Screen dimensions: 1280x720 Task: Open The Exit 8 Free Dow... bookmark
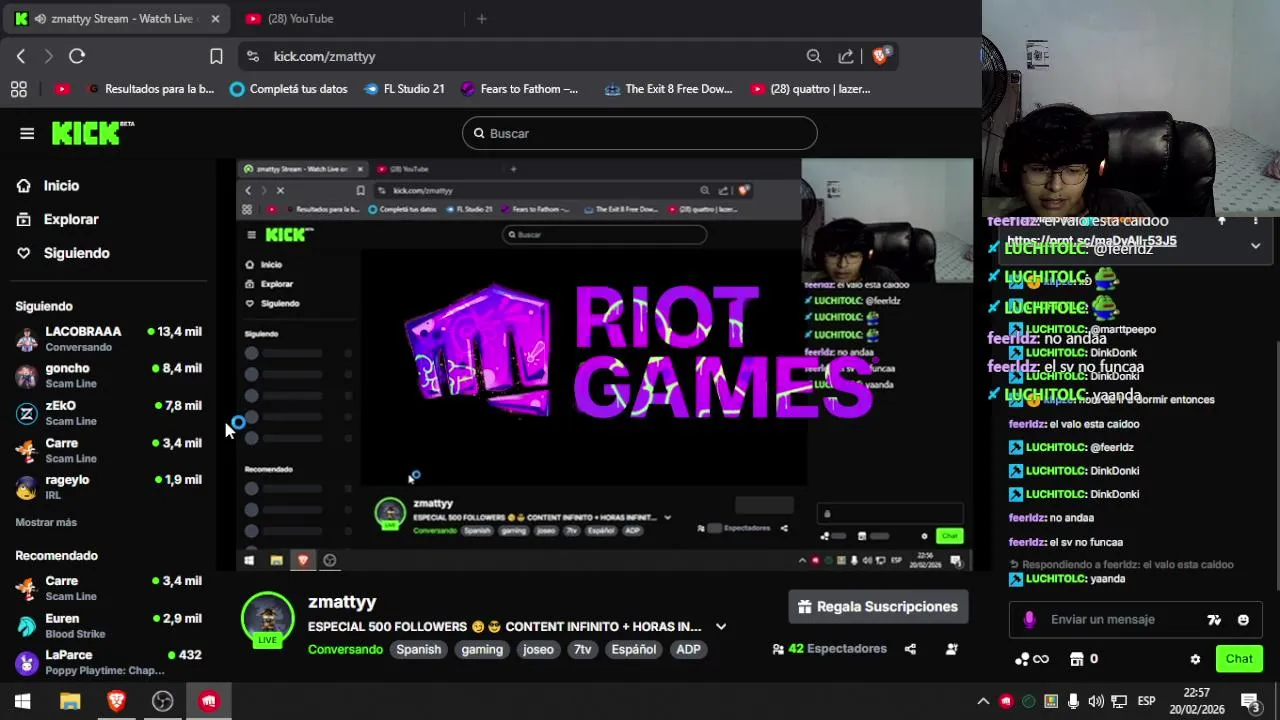(668, 89)
